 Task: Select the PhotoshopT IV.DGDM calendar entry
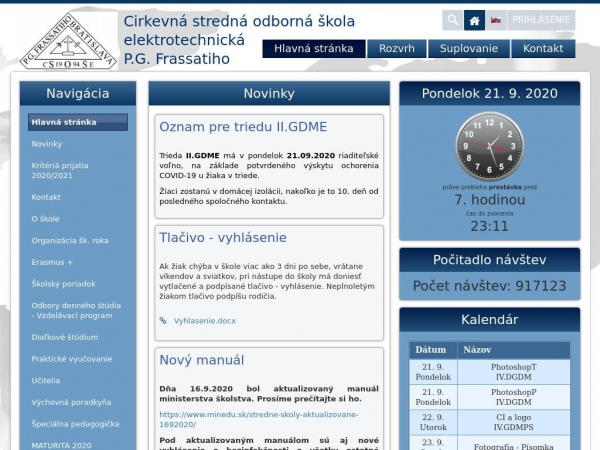point(514,372)
